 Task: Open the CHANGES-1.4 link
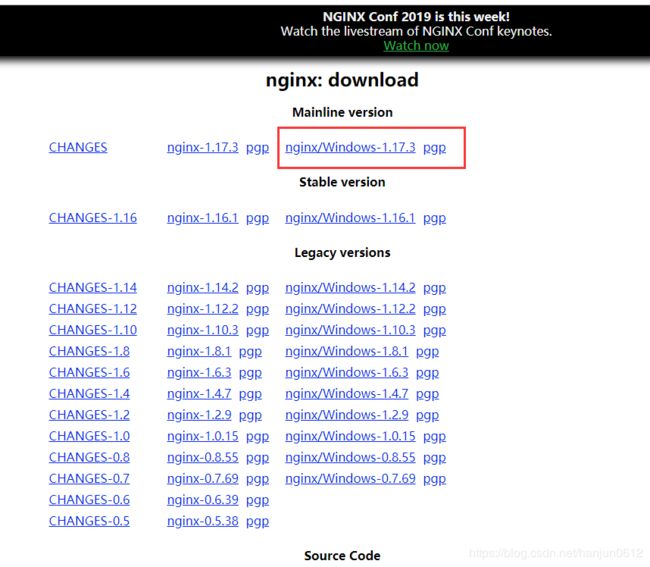click(x=89, y=393)
